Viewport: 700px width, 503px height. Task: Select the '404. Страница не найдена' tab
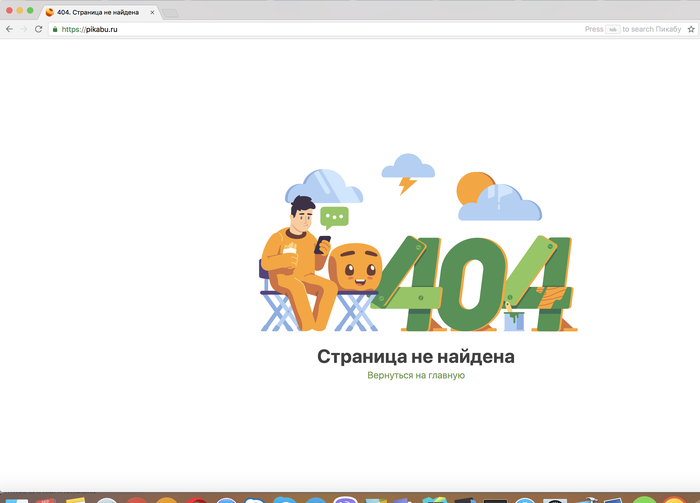click(x=100, y=12)
